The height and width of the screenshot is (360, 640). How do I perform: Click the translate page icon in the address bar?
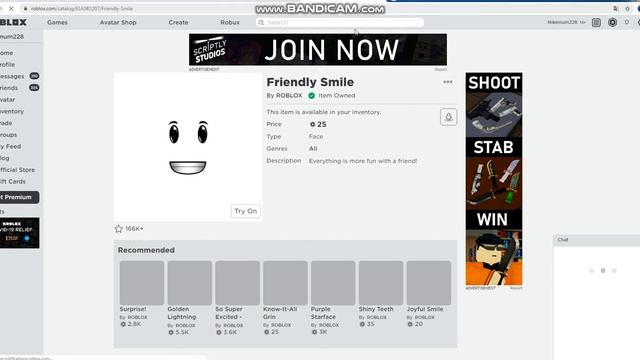[x=616, y=9]
